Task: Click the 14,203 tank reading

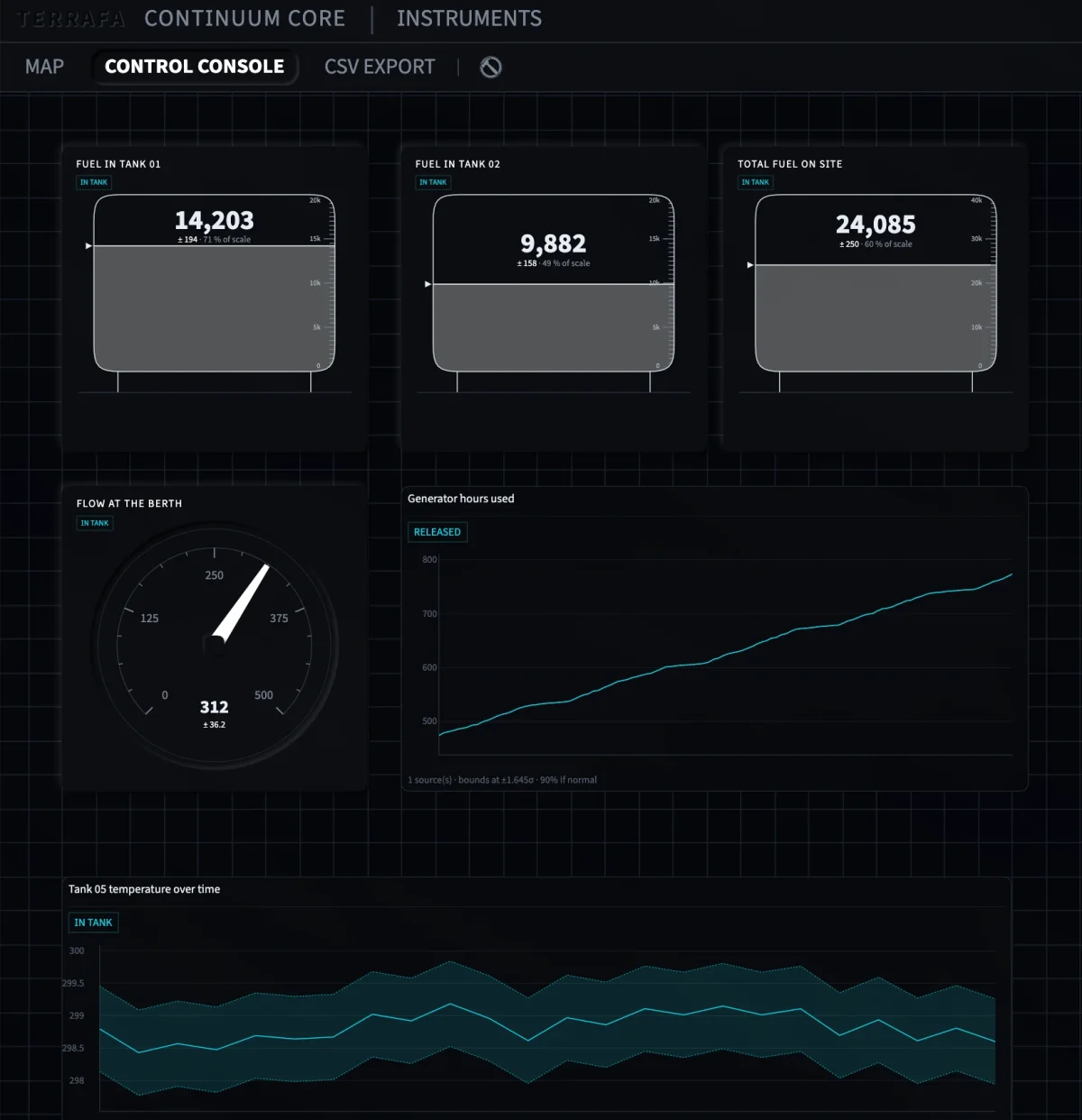Action: (x=214, y=221)
